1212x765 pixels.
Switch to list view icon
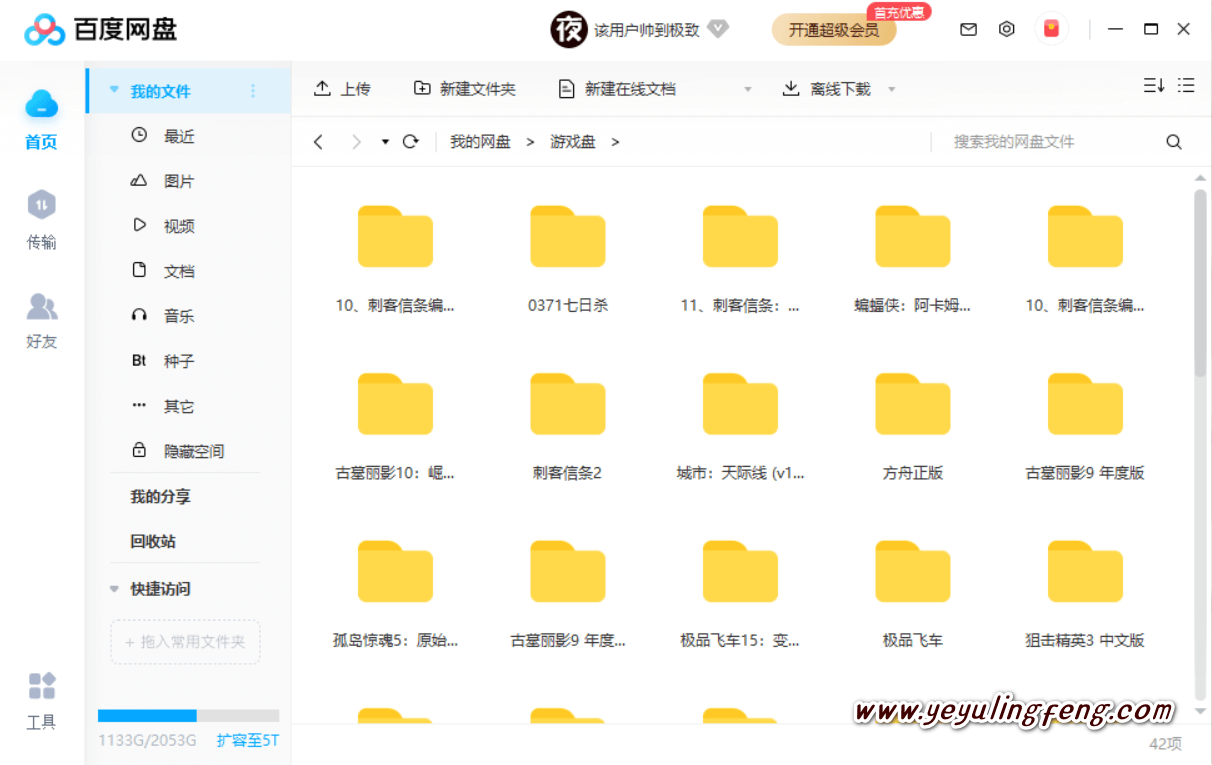pos(1186,86)
